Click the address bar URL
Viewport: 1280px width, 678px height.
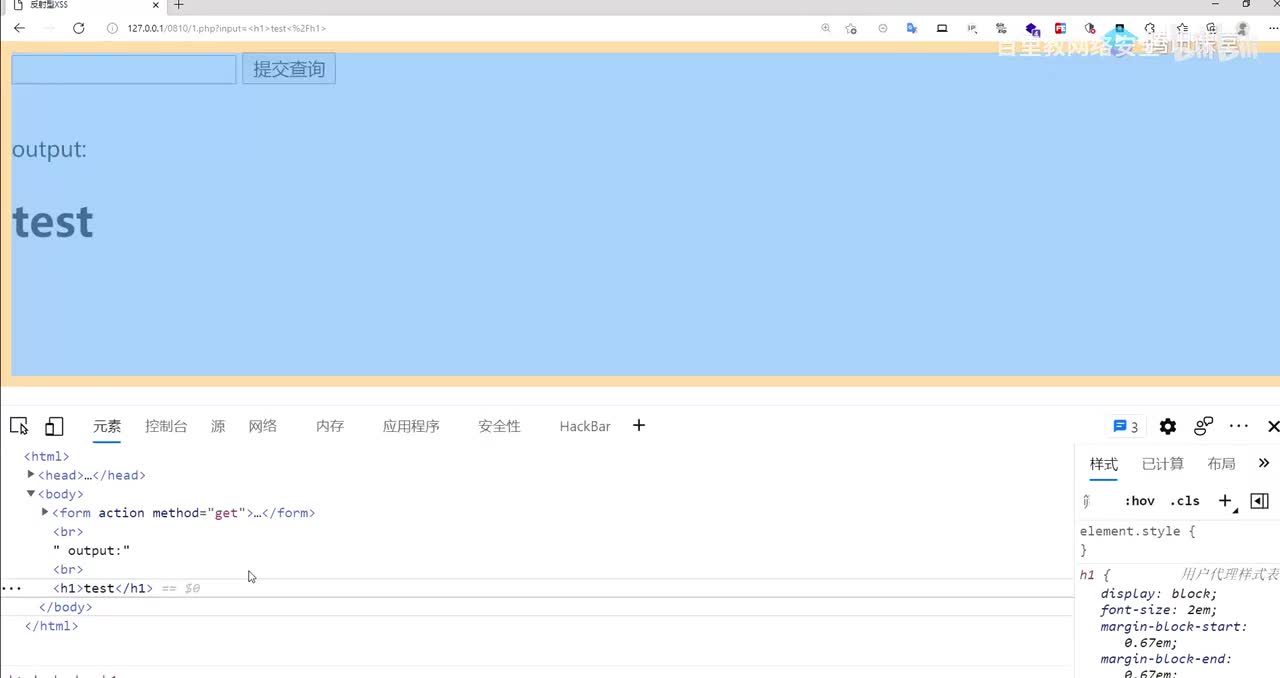point(226,28)
